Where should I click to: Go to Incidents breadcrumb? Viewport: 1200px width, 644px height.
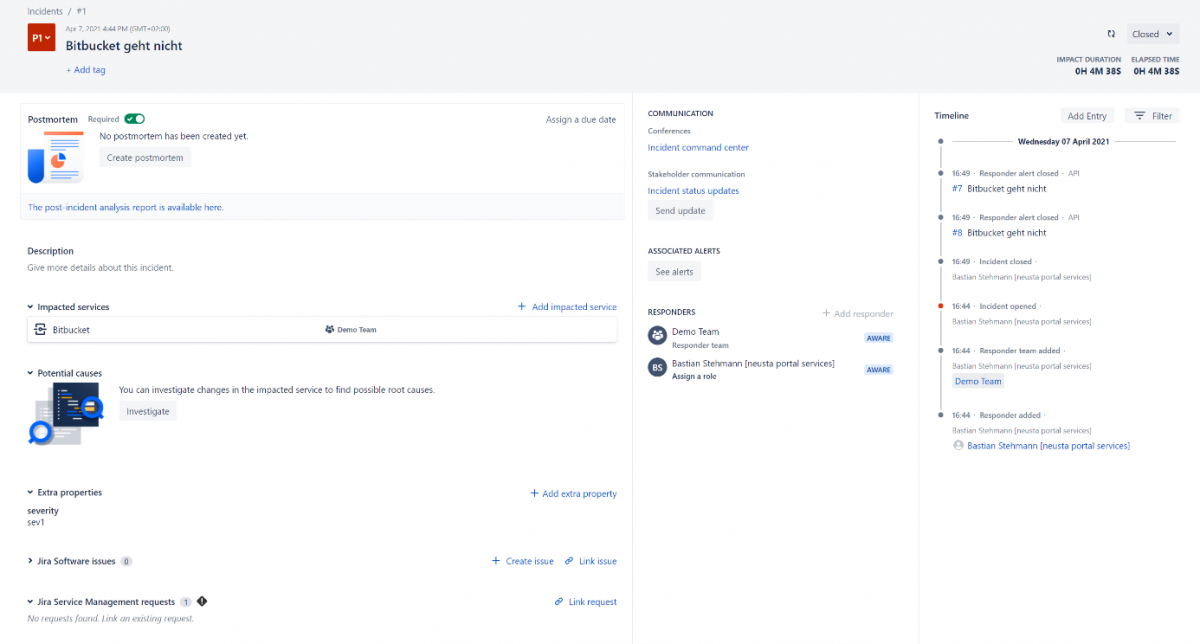point(45,11)
